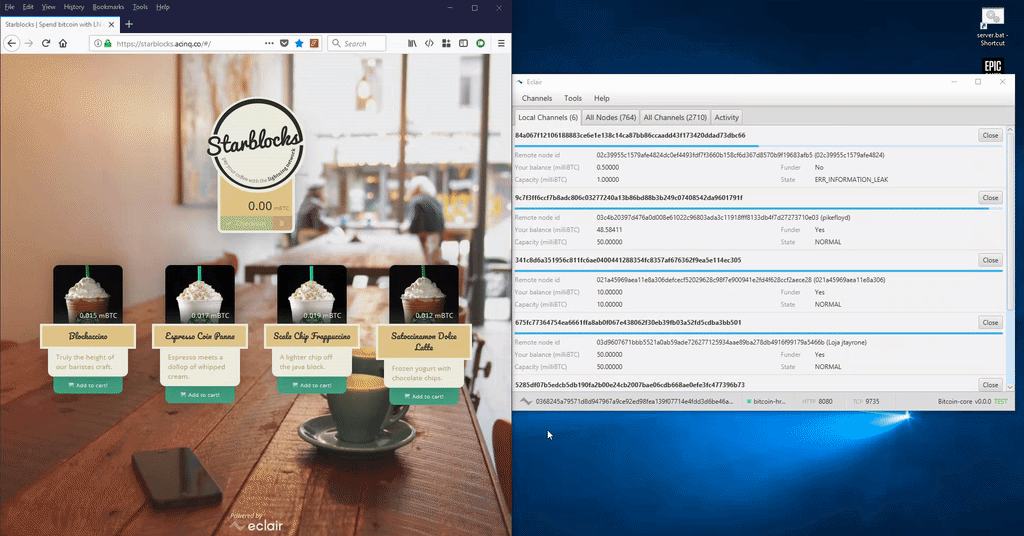This screenshot has width=1024, height=536.
Task: Reload the Starblocks page
Action: pyautogui.click(x=46, y=43)
